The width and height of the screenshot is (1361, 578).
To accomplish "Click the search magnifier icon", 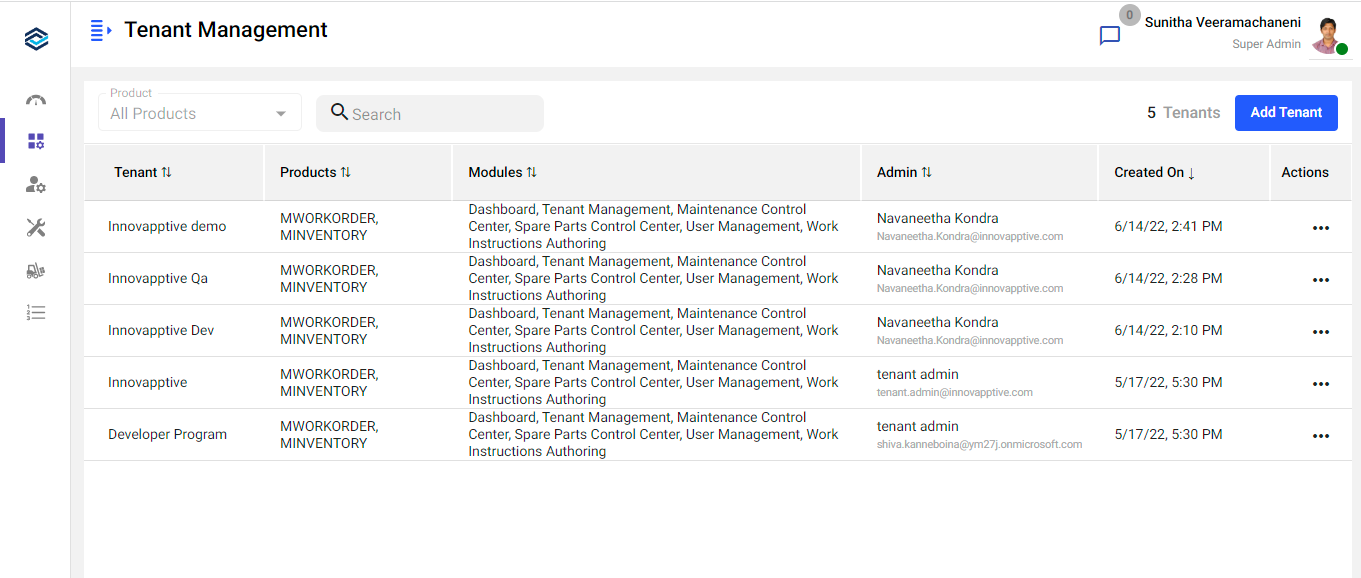I will tap(339, 113).
